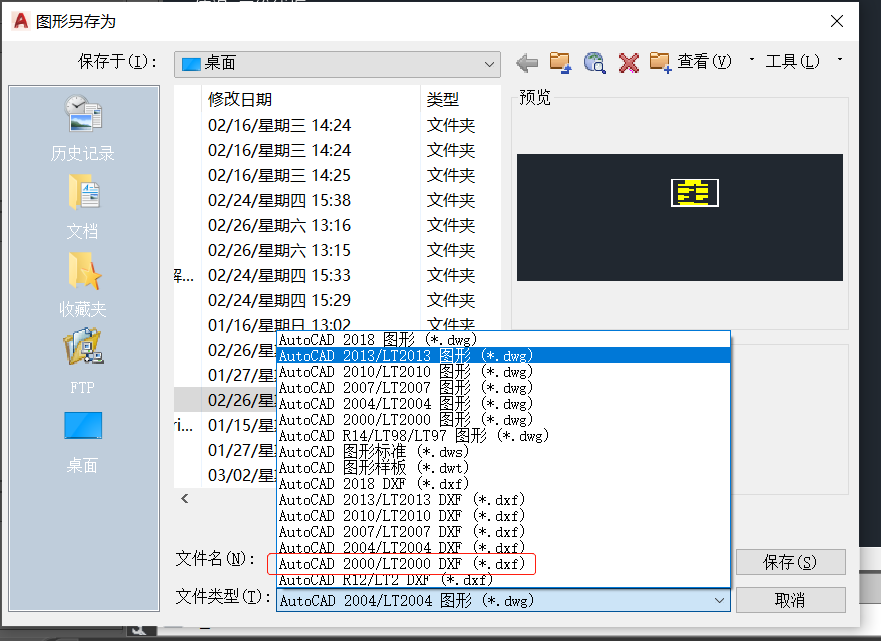Click the Search the Web icon

(x=594, y=62)
